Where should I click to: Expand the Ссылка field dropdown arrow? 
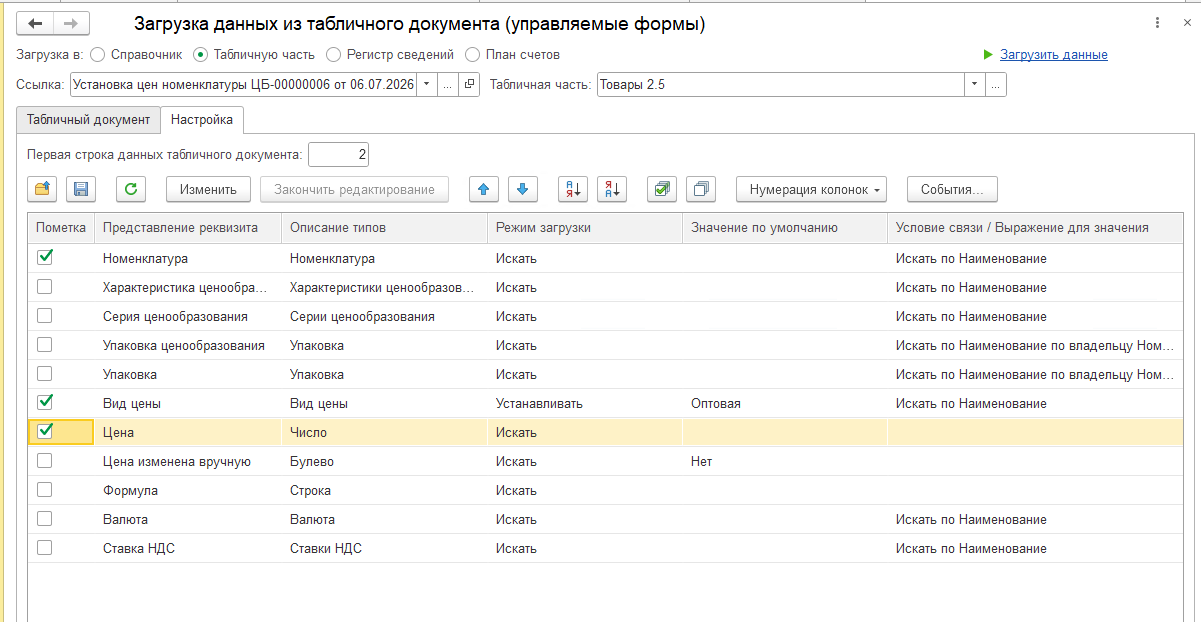click(427, 85)
